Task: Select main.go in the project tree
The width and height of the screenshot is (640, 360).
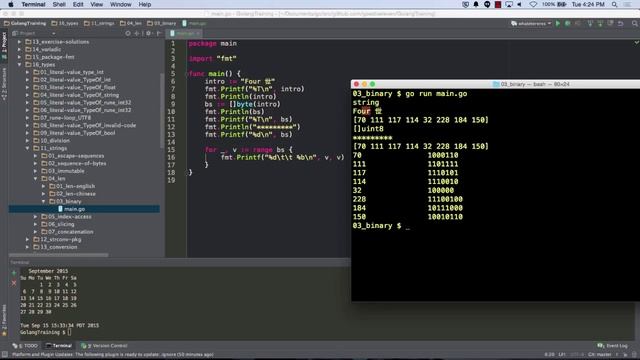Action: [x=74, y=209]
